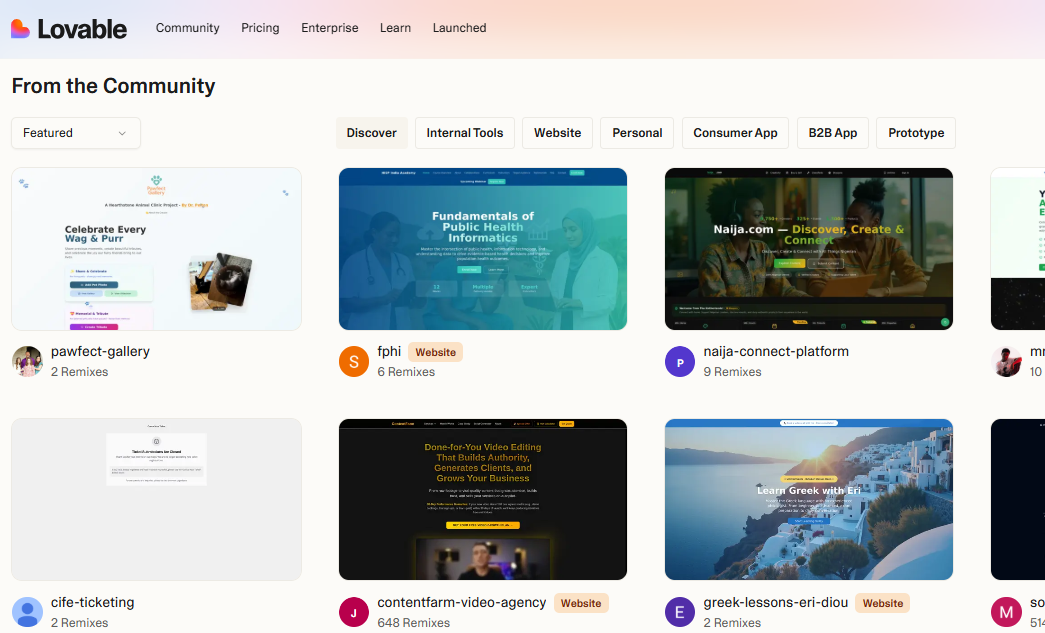Click the Website badge on contentfarm-video-agency
Viewport: 1045px width, 633px height.
581,603
